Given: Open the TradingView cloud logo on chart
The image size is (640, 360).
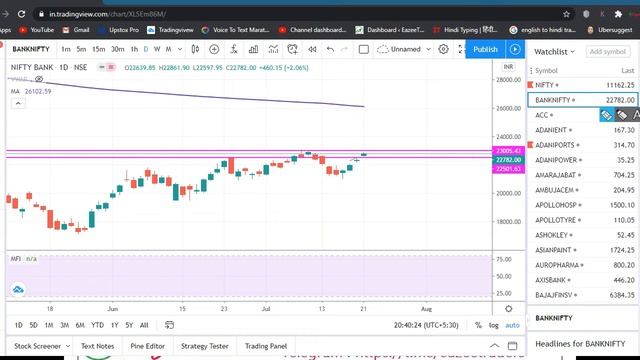Looking at the screenshot, I should click(18, 290).
